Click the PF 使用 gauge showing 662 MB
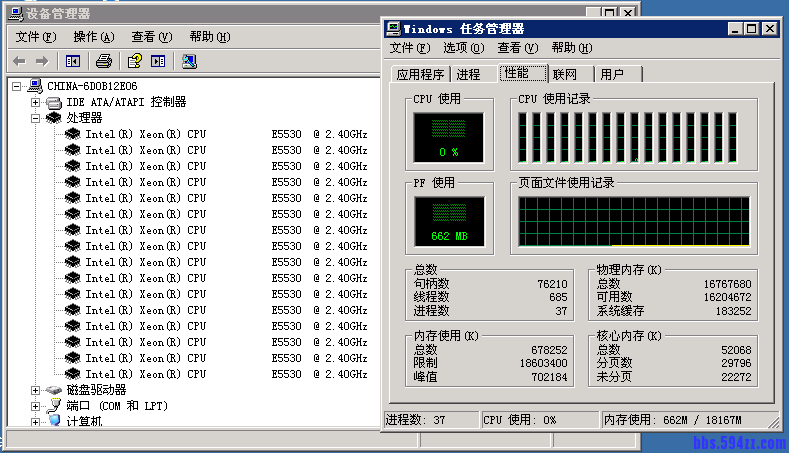789x453 pixels. [449, 221]
